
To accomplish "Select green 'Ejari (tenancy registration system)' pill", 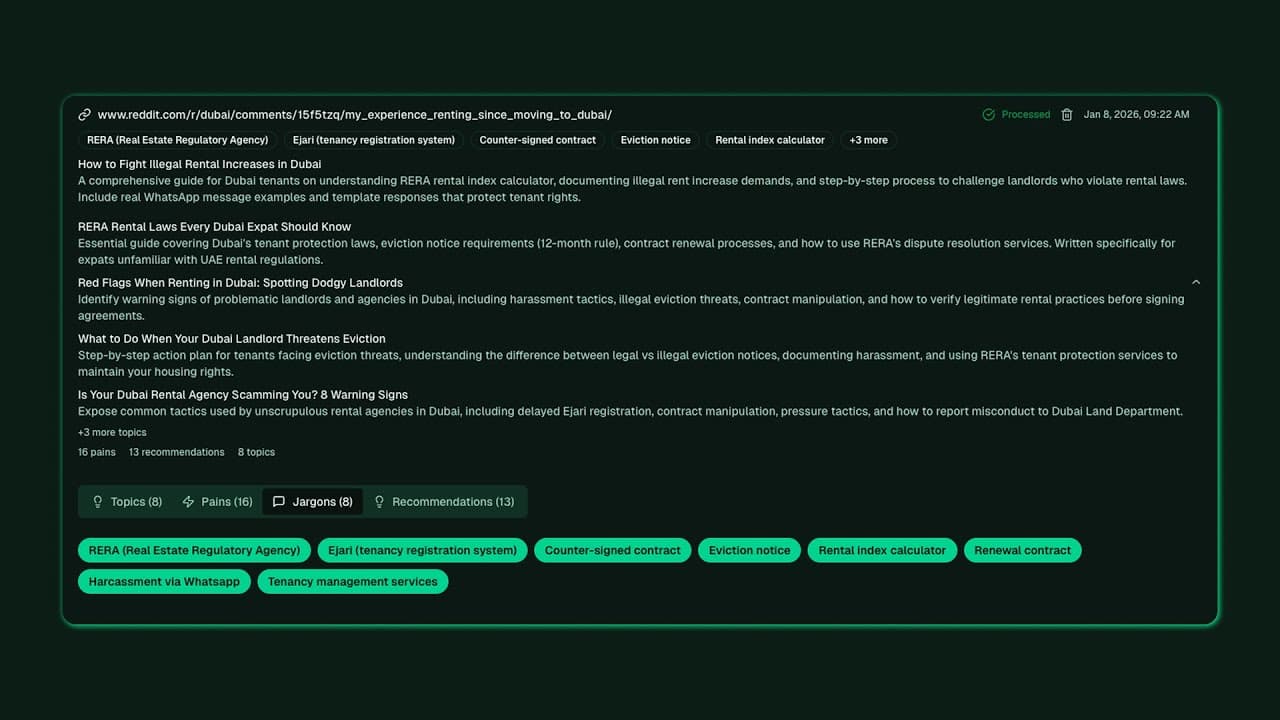I will (422, 550).
